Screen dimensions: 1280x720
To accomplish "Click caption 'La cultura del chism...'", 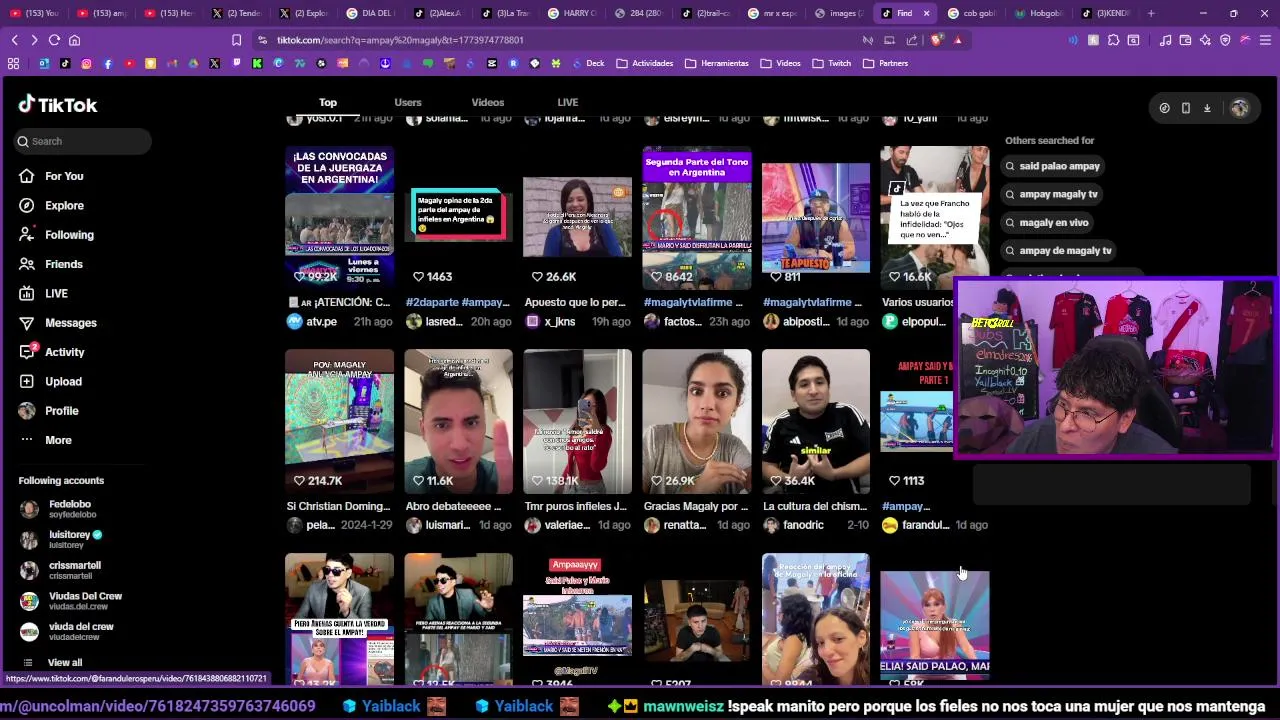I will pos(815,506).
